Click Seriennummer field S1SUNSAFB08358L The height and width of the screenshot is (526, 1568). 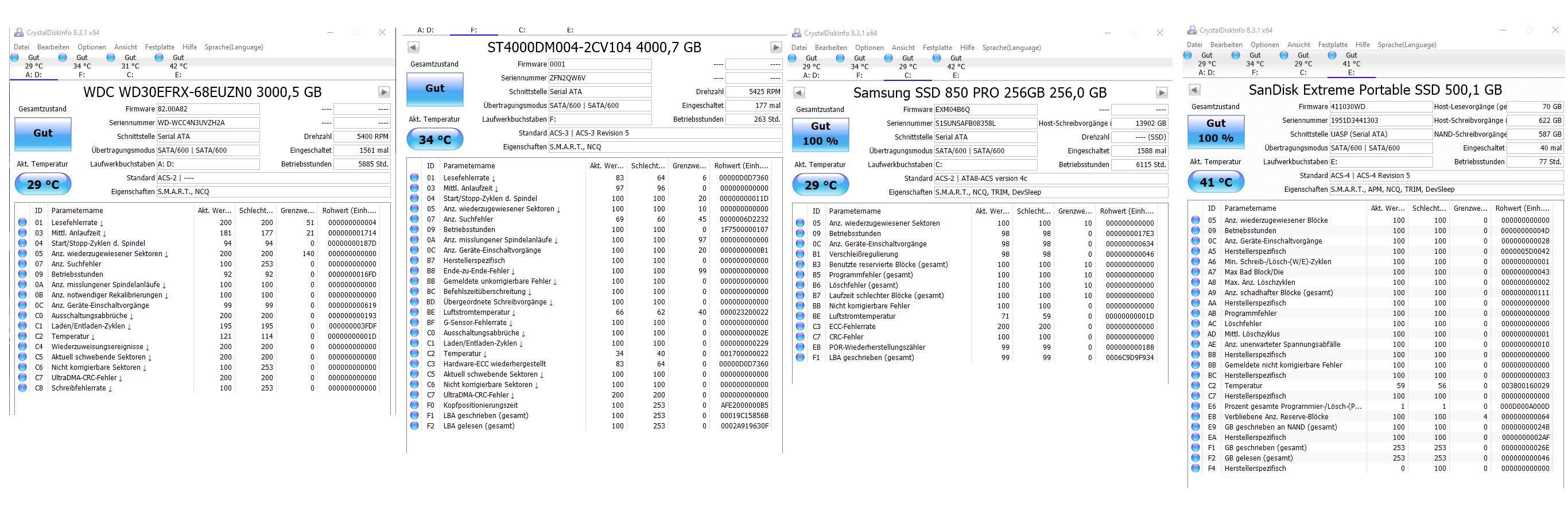click(986, 123)
